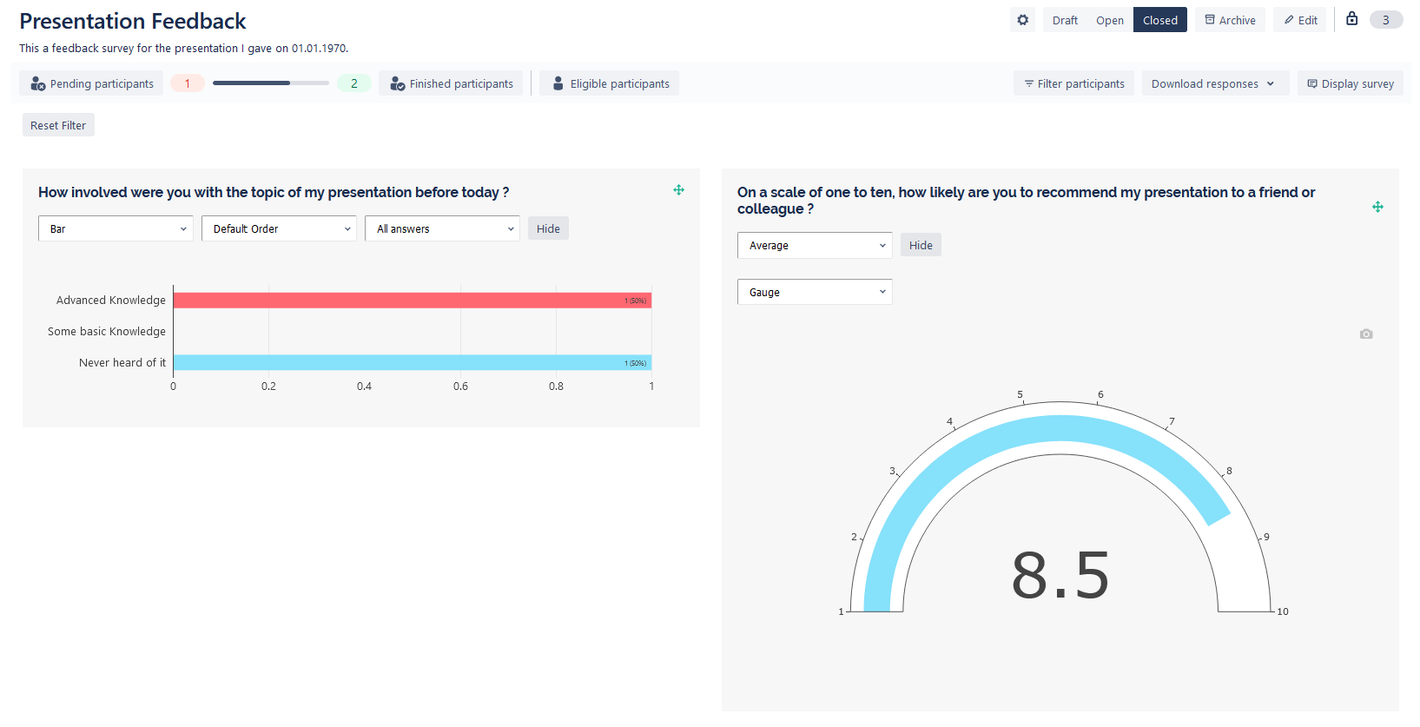Hide the recommendation question chart
This screenshot has width=1420, height=727.
[920, 245]
